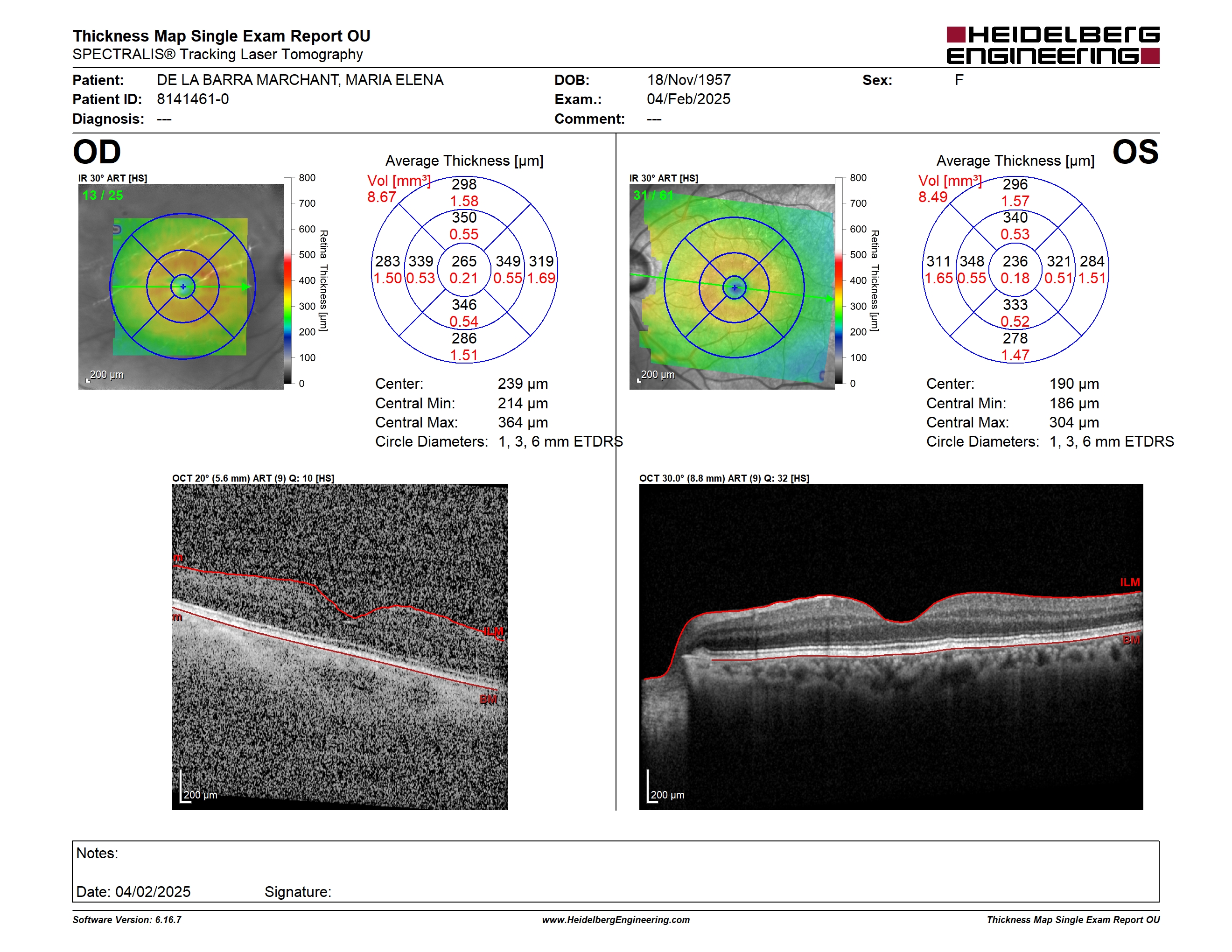The height and width of the screenshot is (952, 1232).
Task: Click OS inner left sector thickness '348'
Action: click(x=972, y=262)
